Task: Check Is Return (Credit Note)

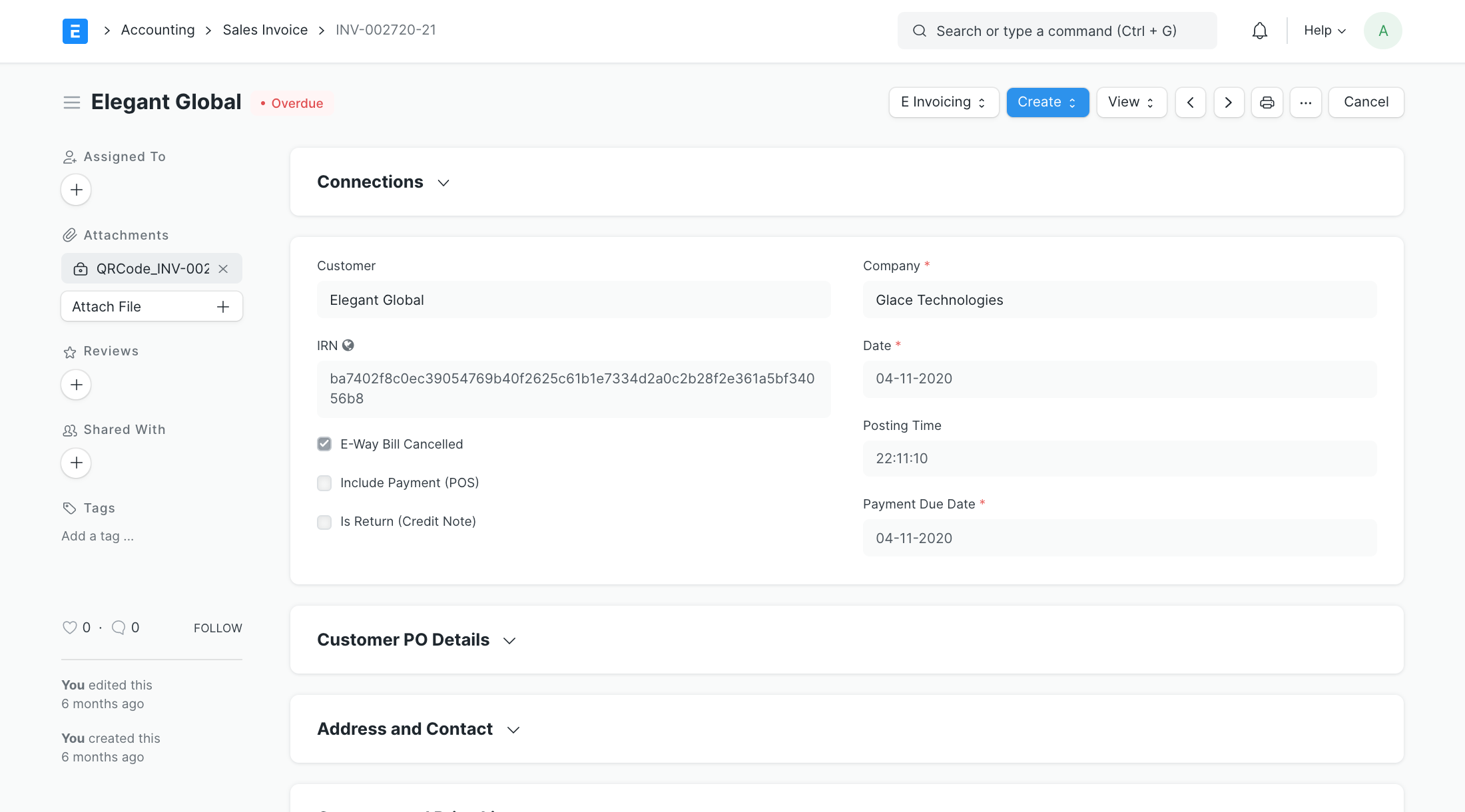Action: tap(324, 522)
